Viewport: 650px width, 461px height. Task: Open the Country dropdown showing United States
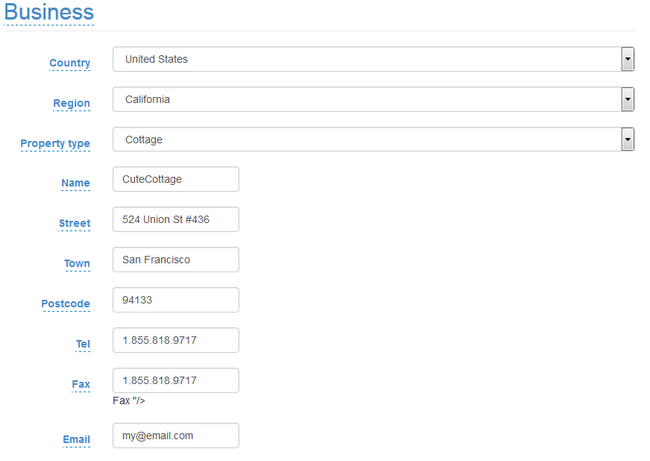pyautogui.click(x=373, y=59)
